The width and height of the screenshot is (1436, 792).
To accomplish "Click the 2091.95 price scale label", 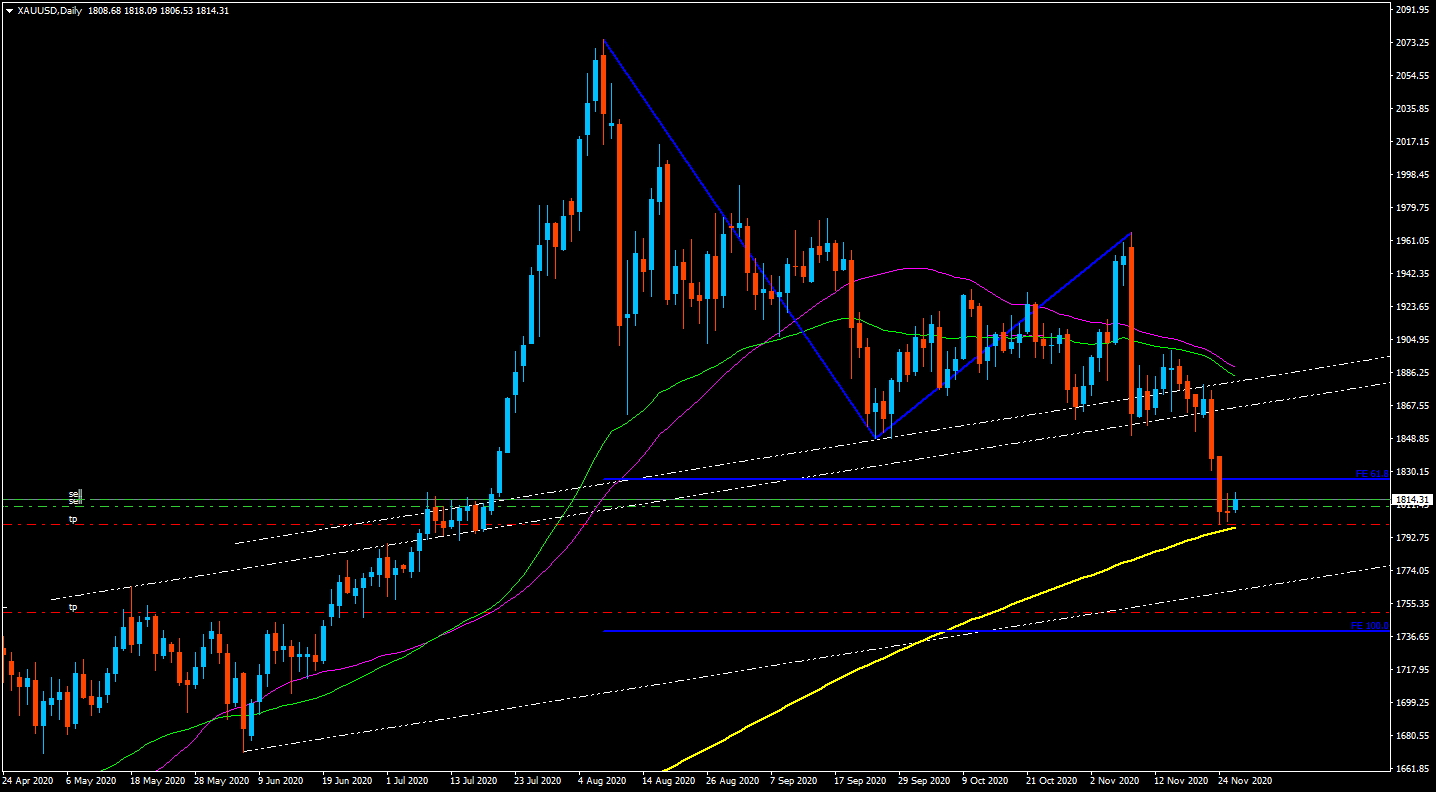I will pos(1410,10).
